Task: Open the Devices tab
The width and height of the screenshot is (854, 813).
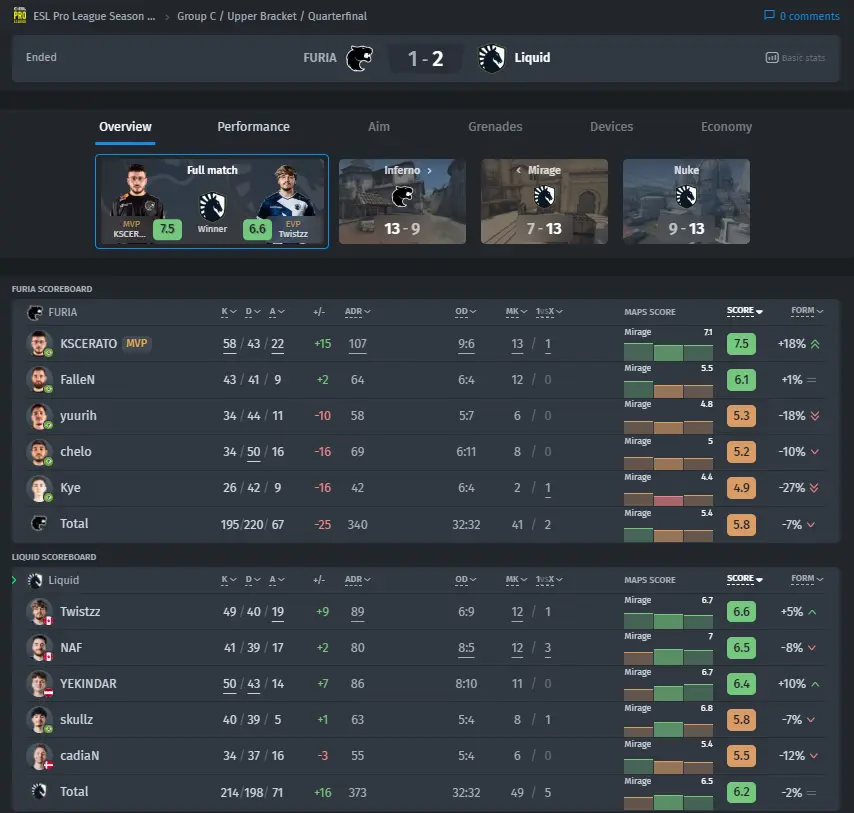Action: [612, 127]
